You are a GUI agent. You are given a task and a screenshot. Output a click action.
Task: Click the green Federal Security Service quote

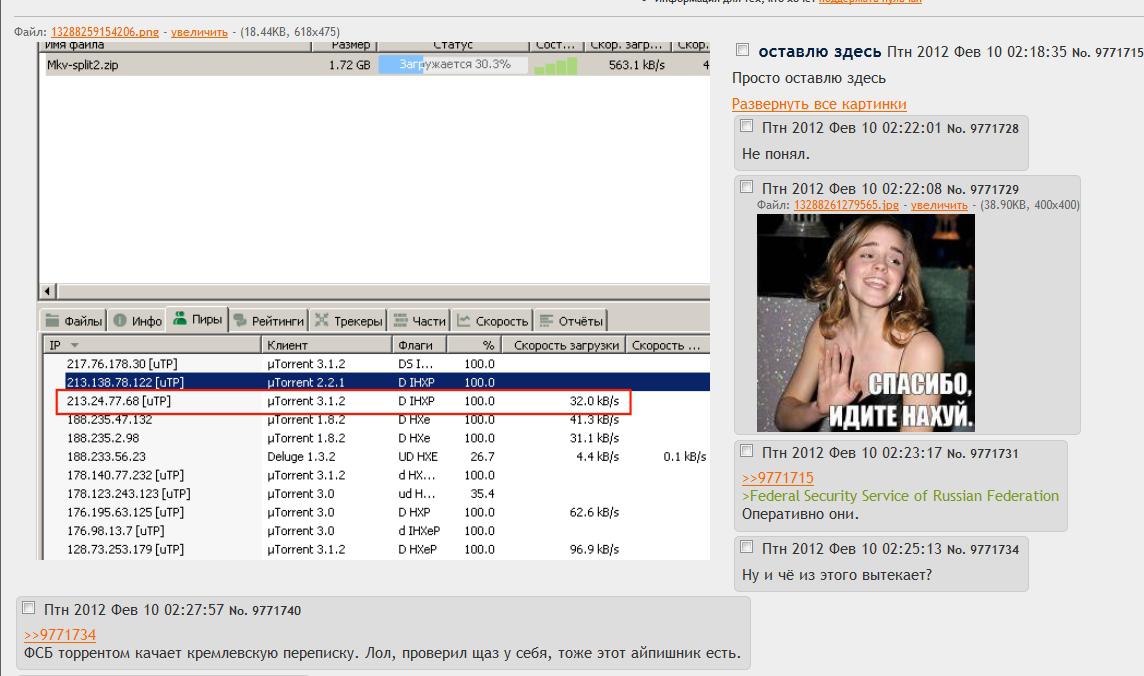pyautogui.click(x=900, y=496)
